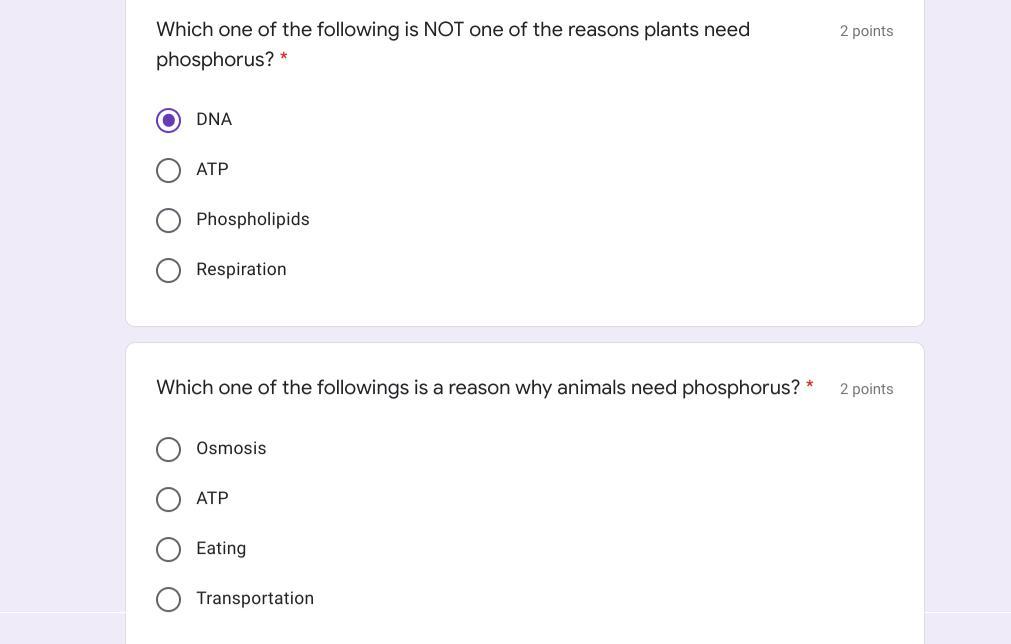Pick the Respiration radio button
Viewport: 1011px width, 644px height.
pyautogui.click(x=168, y=270)
